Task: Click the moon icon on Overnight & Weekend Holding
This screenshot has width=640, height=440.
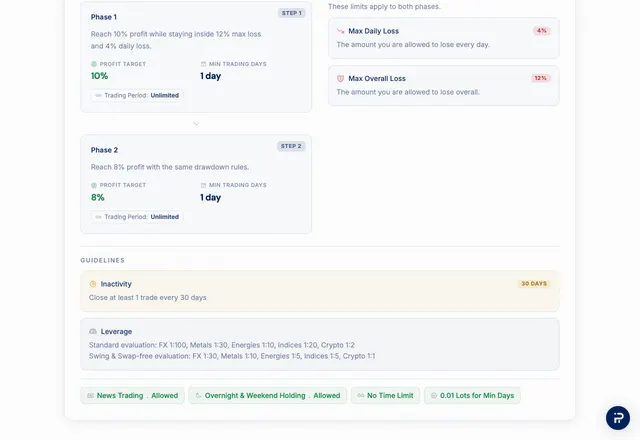Action: 198,396
